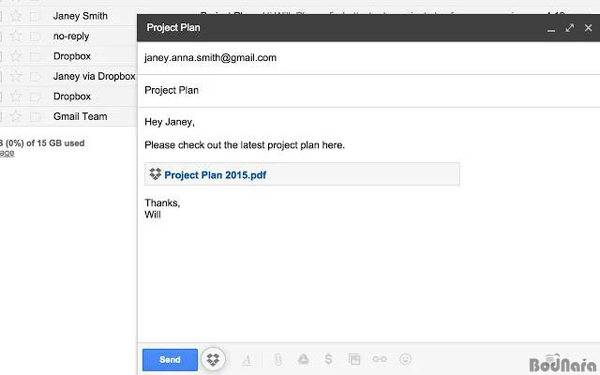Click the Dropbox icon beside Send

click(x=213, y=359)
